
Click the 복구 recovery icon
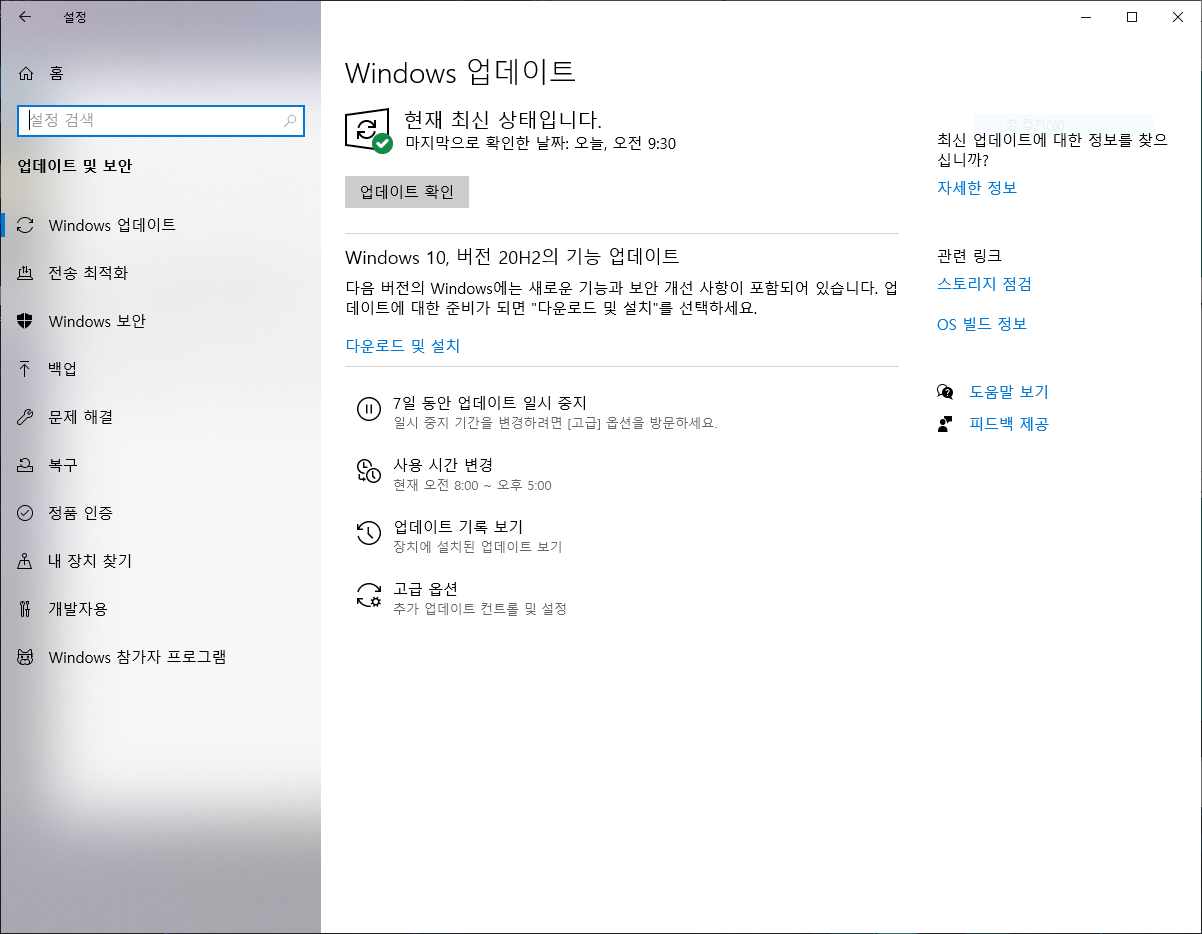click(x=26, y=465)
